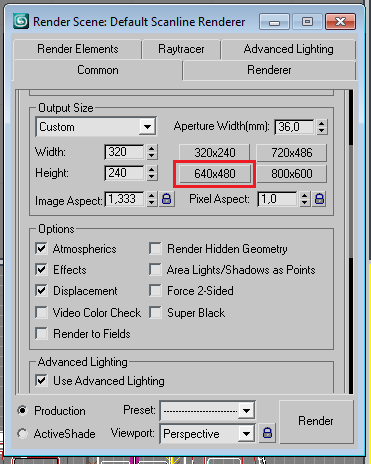Lock the Image Aspect ratio

click(x=167, y=199)
